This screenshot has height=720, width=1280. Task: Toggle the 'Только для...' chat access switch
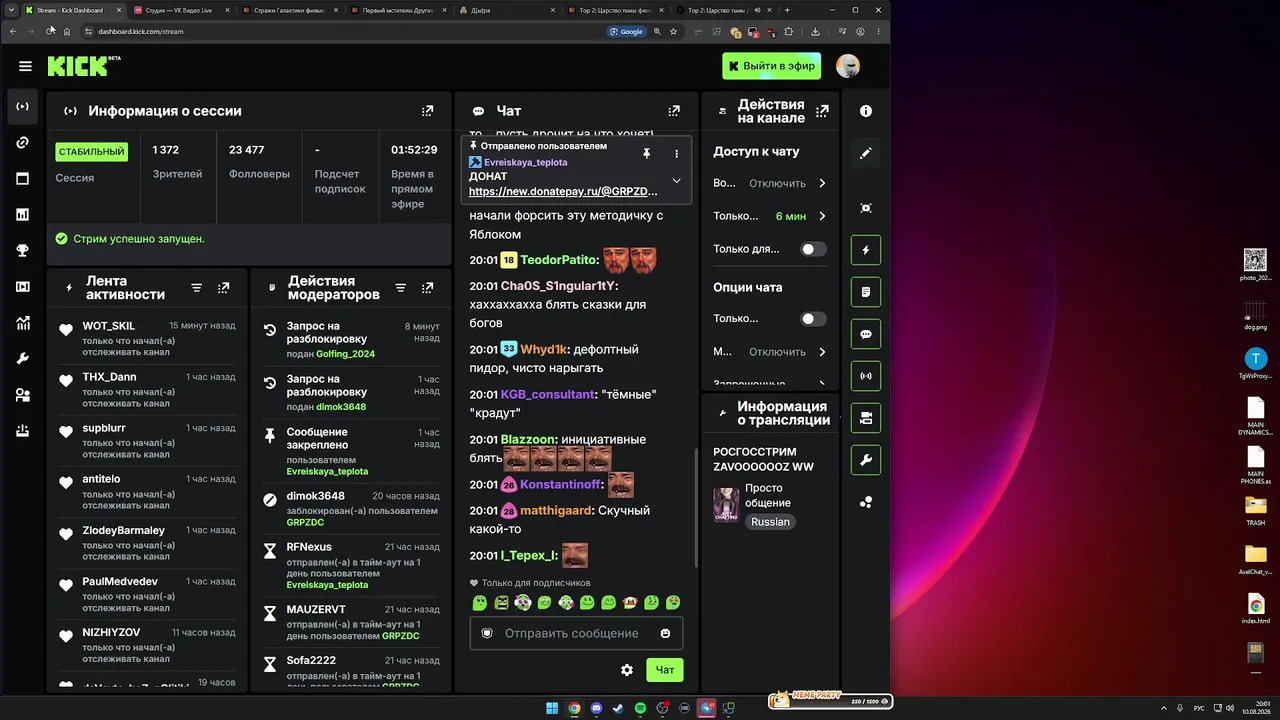point(814,249)
